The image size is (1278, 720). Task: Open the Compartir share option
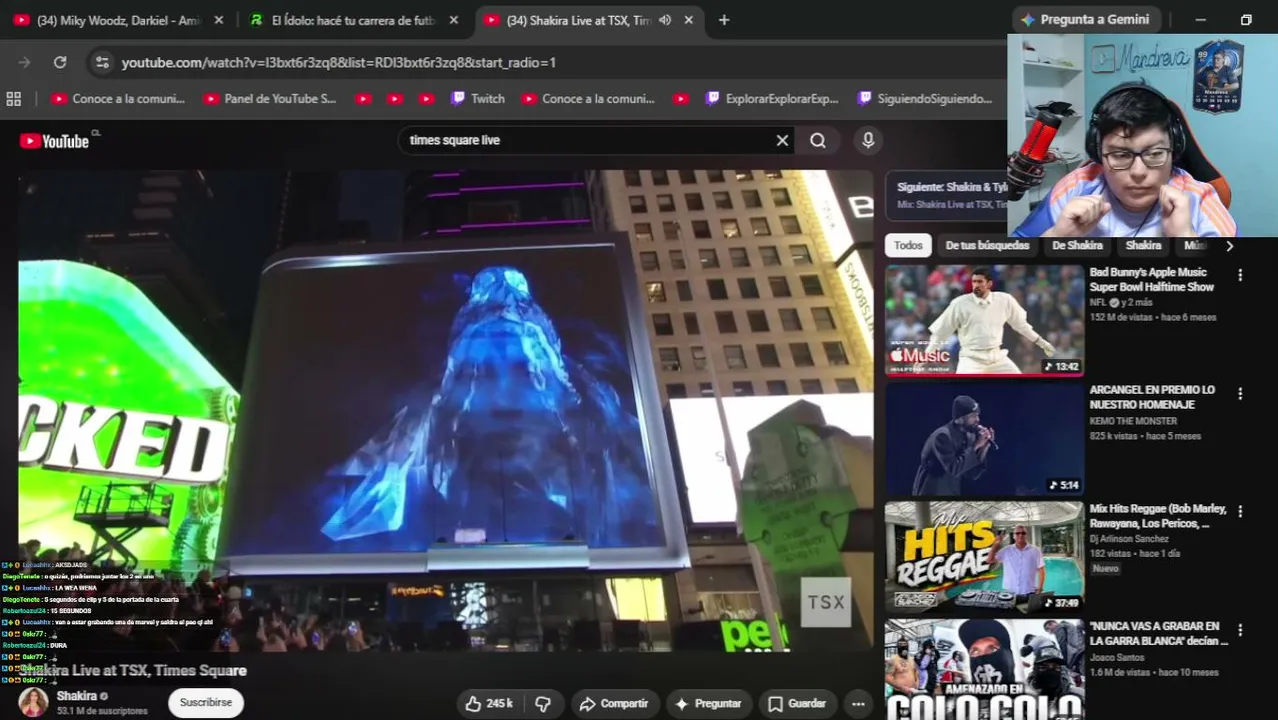pyautogui.click(x=614, y=704)
